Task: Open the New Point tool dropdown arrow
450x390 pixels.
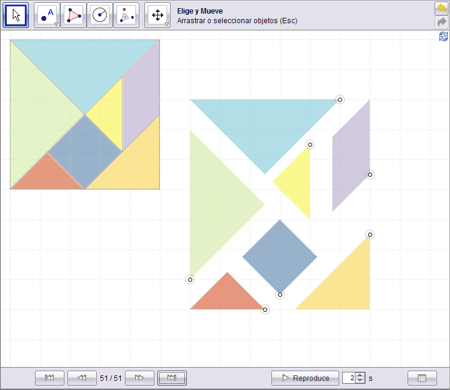Action: [x=56, y=24]
